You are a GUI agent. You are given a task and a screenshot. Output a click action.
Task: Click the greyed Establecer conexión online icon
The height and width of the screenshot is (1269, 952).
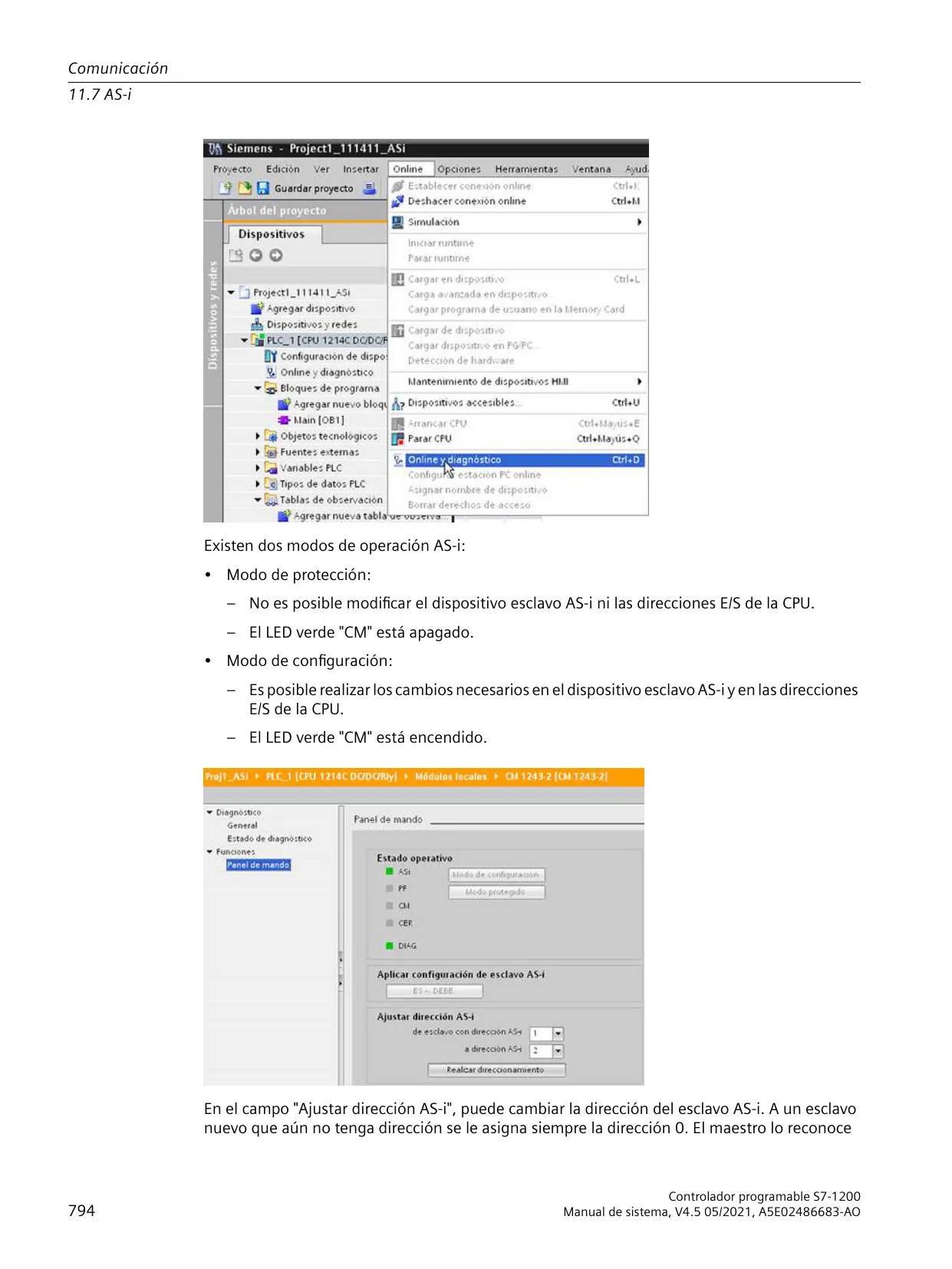(397, 186)
